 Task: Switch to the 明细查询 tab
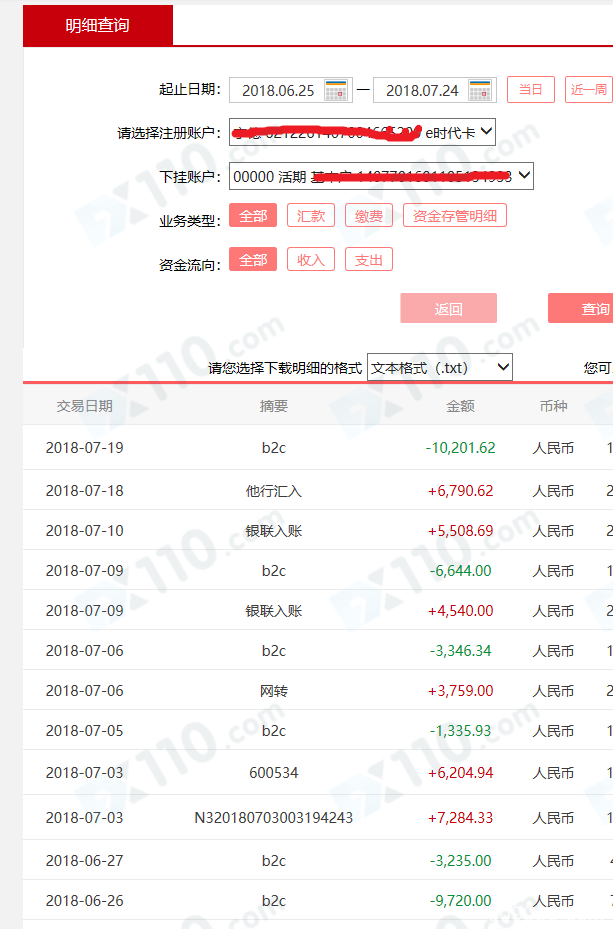(98, 25)
